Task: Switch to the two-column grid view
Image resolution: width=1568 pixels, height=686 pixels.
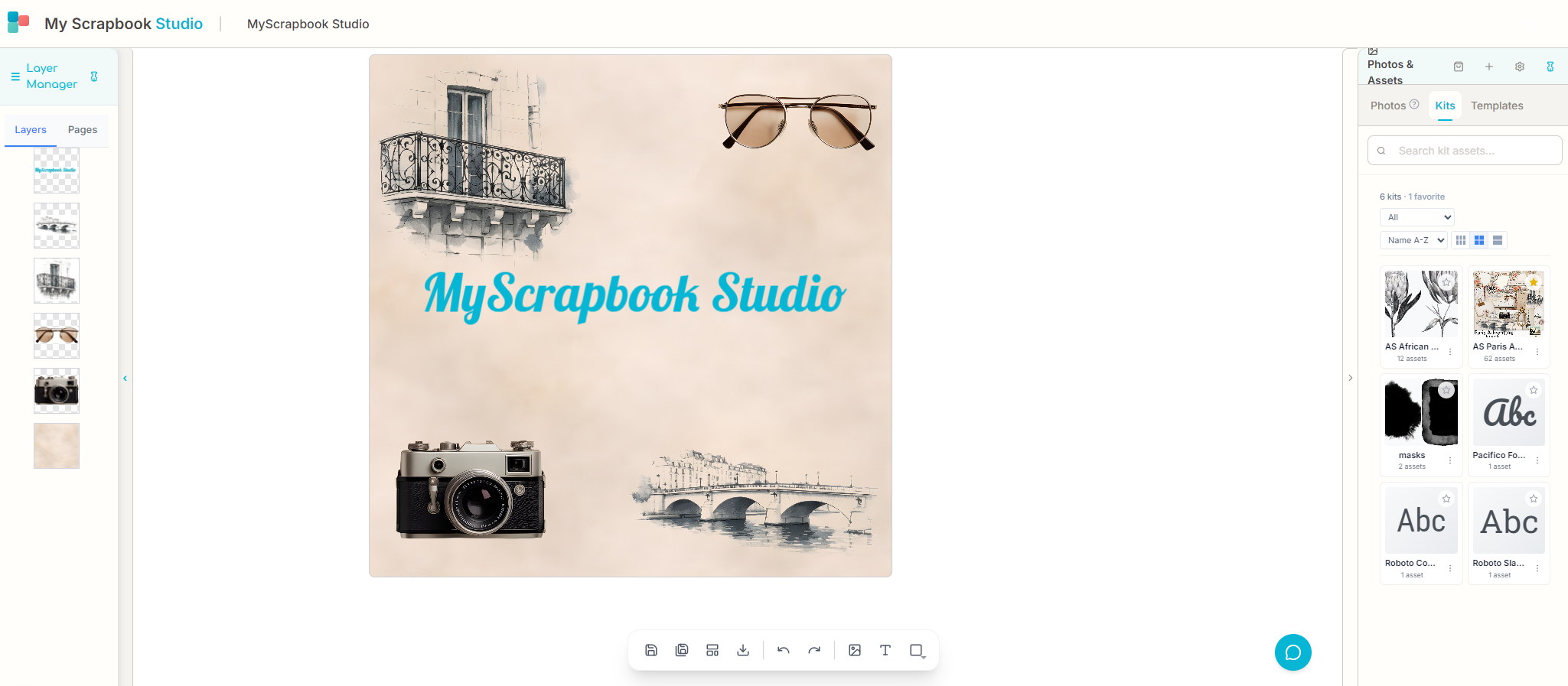Action: point(1479,240)
